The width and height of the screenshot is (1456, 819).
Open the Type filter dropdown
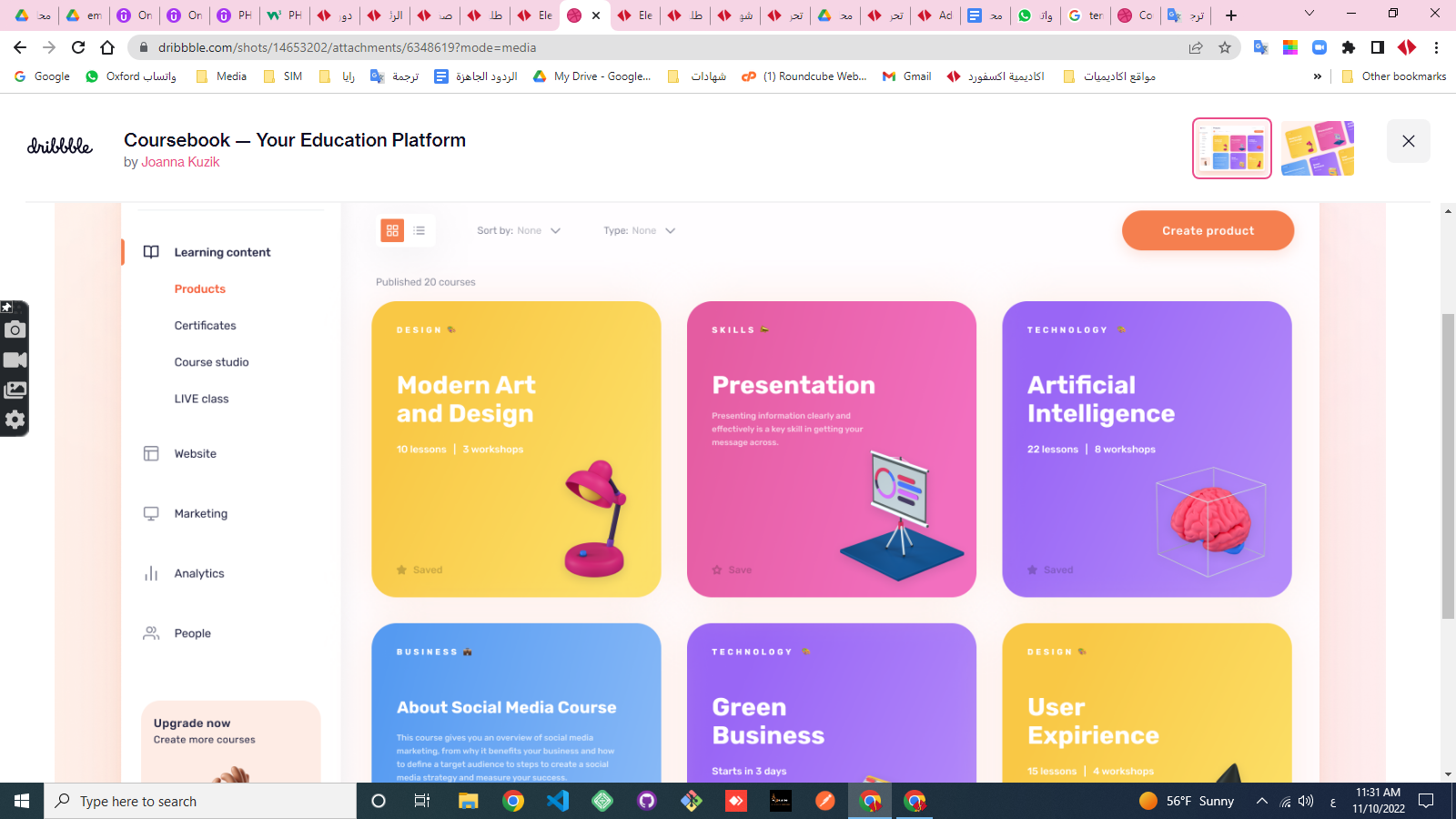(639, 231)
